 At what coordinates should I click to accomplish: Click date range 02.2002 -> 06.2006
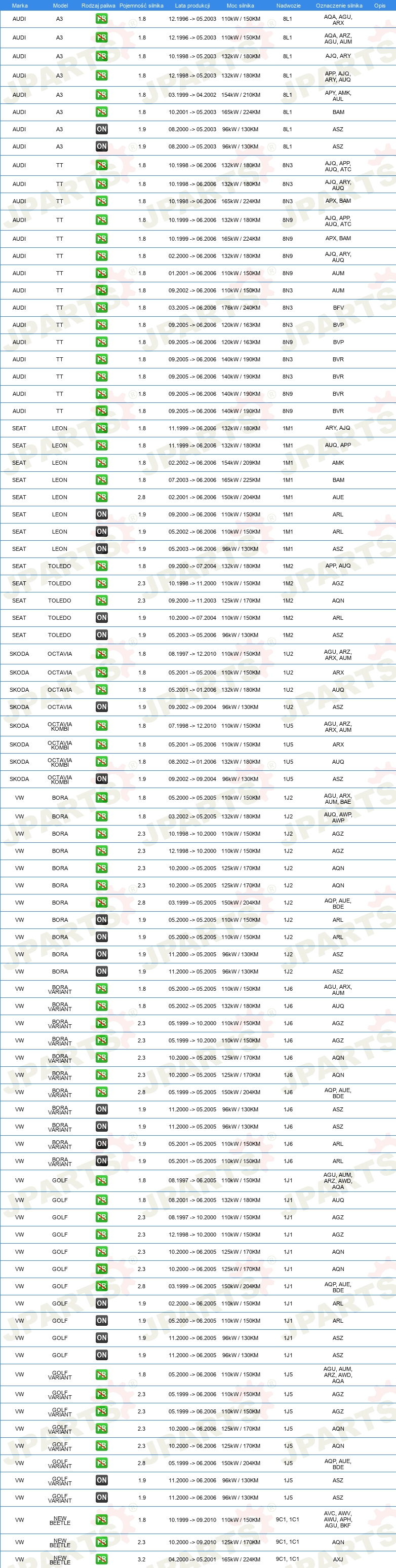pyautogui.click(x=192, y=463)
